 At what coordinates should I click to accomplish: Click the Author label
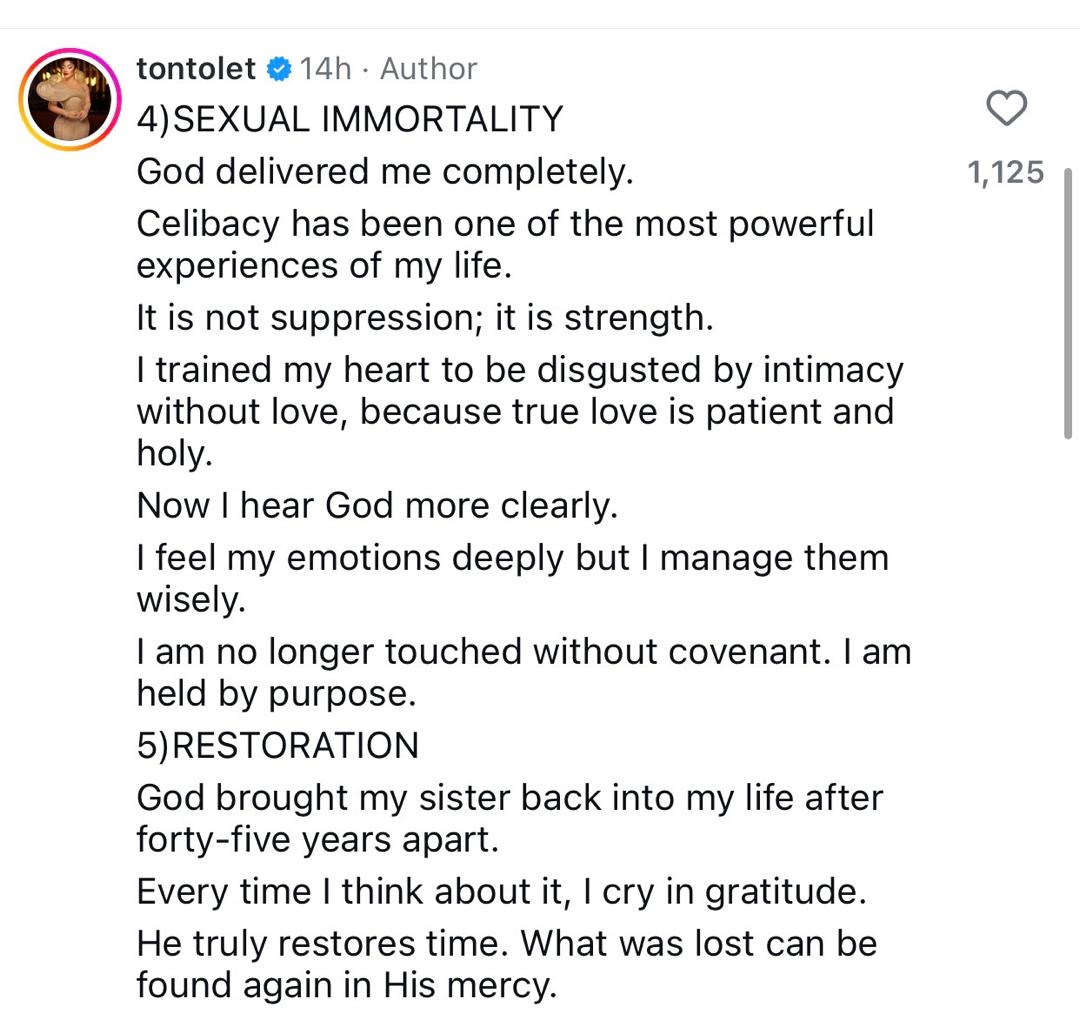click(428, 69)
